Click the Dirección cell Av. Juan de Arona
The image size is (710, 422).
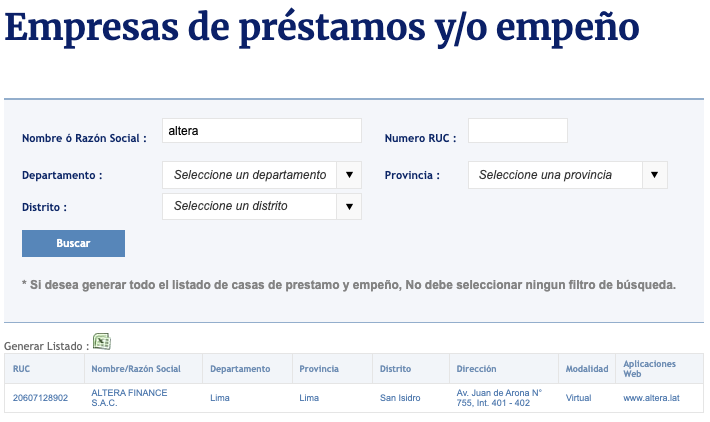coord(499,398)
